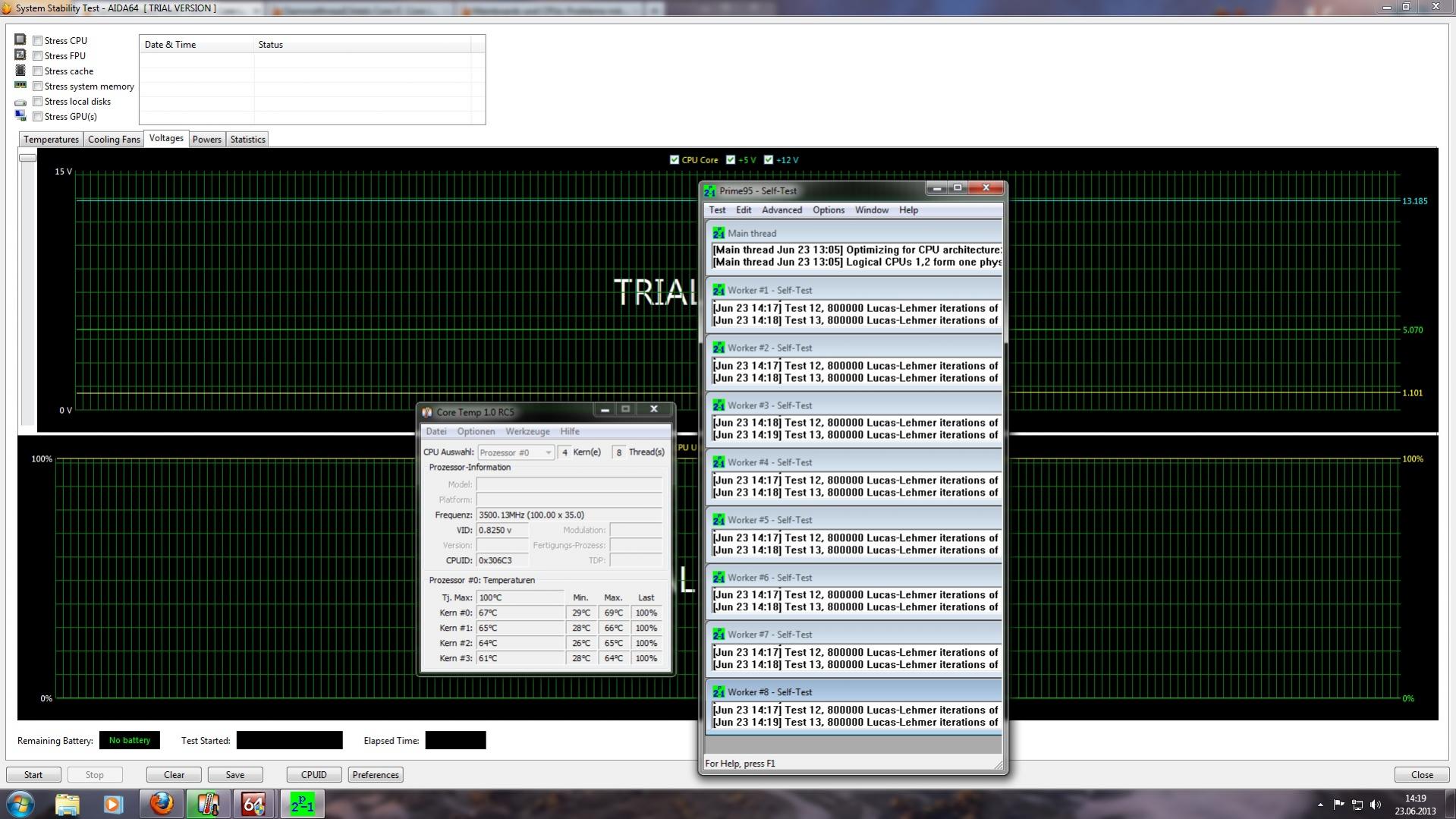Click the Stress local disks drive icon
This screenshot has height=819, width=1456.
click(x=20, y=102)
